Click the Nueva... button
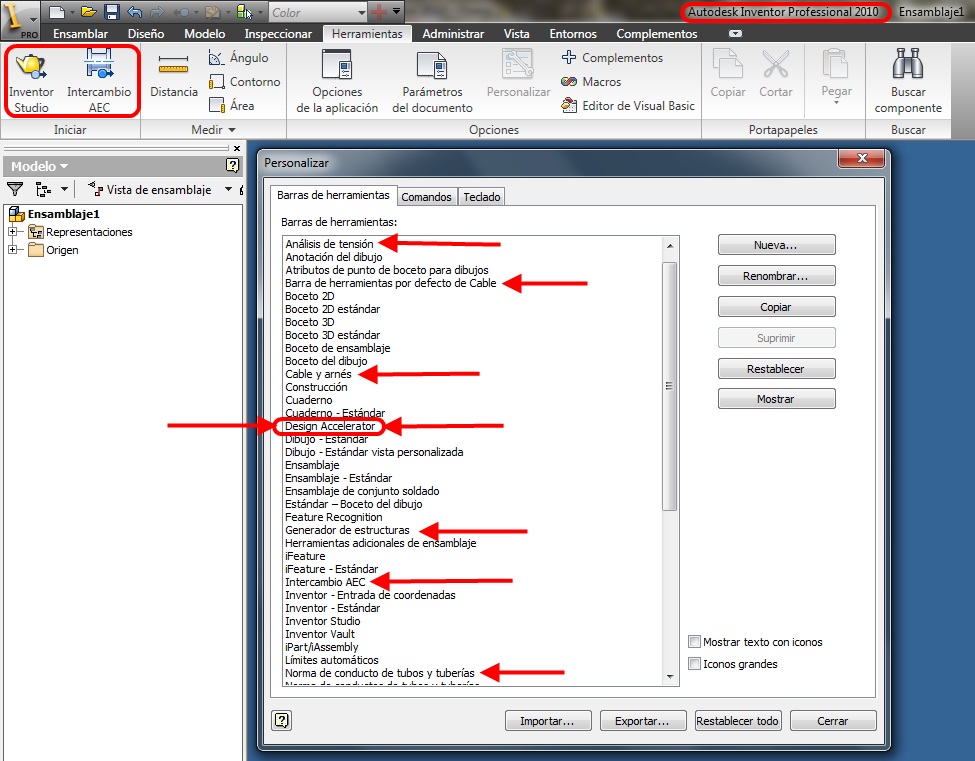Image resolution: width=975 pixels, height=761 pixels. pos(776,245)
